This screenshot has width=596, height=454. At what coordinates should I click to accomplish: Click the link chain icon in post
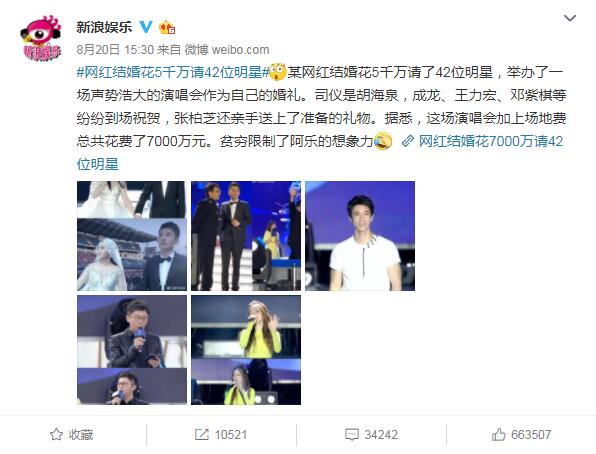tap(407, 141)
